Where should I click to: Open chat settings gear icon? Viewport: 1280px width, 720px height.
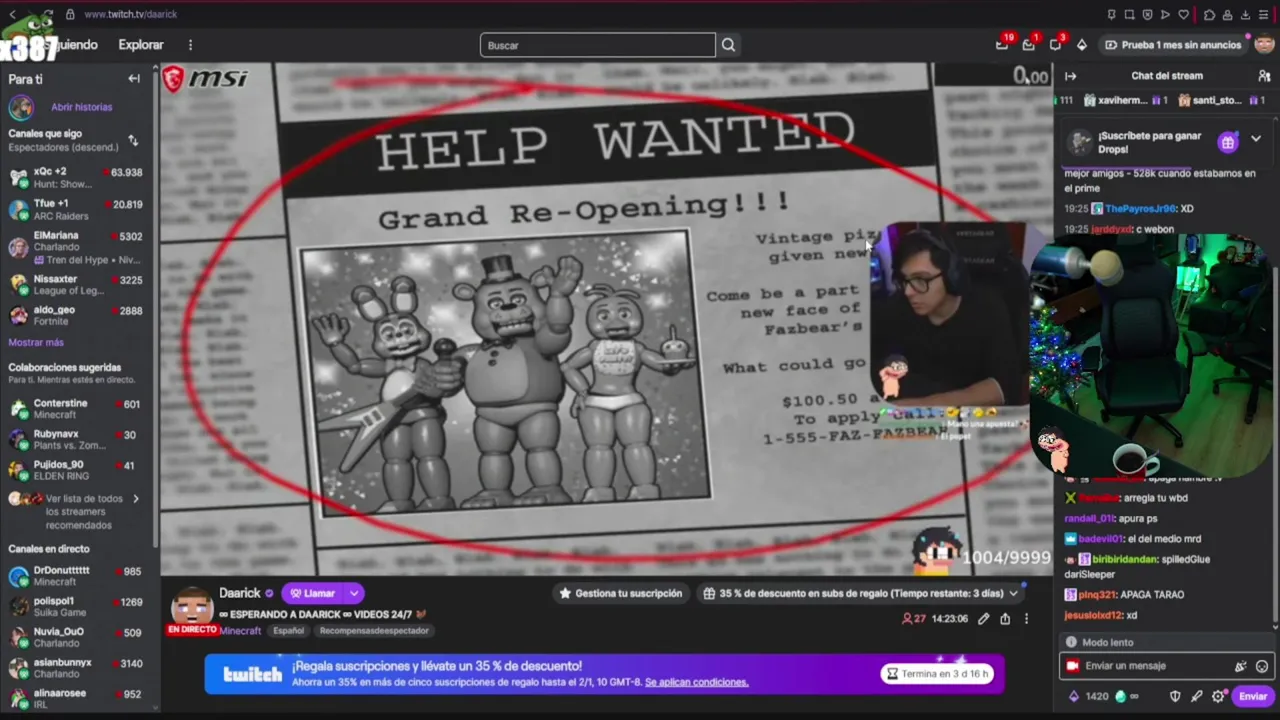(x=1218, y=696)
